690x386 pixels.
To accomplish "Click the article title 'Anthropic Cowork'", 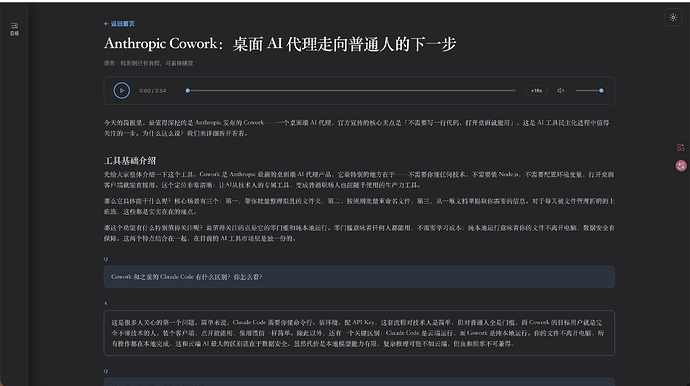I will (x=280, y=44).
